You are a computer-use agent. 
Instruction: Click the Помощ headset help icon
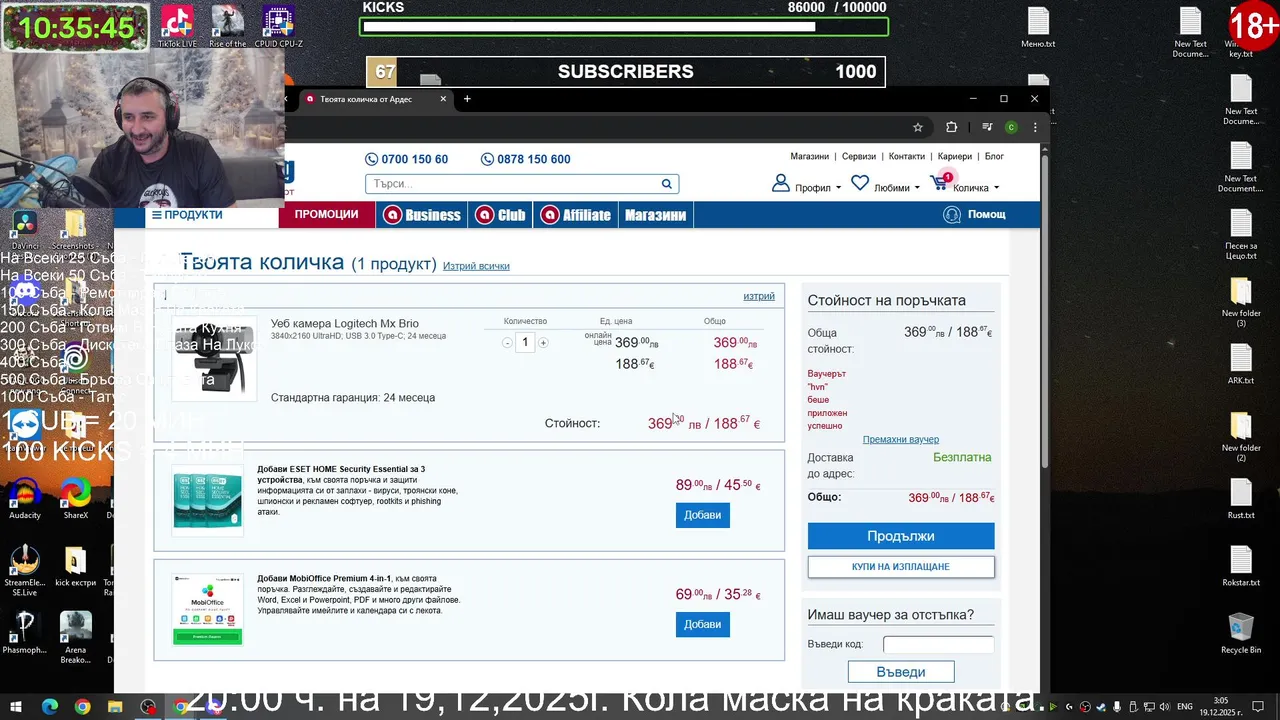click(x=951, y=215)
